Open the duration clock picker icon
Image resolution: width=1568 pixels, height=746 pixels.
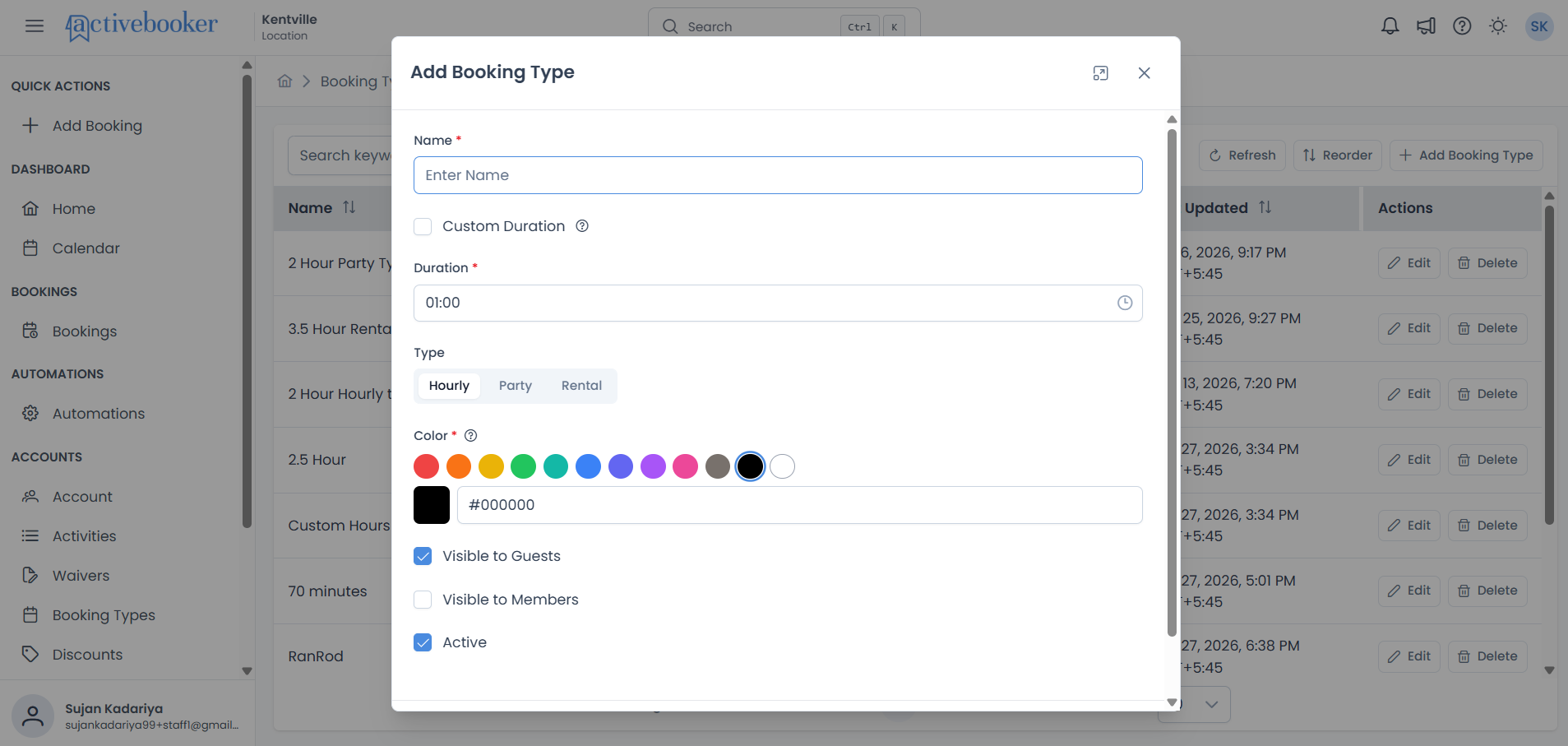(x=1125, y=303)
